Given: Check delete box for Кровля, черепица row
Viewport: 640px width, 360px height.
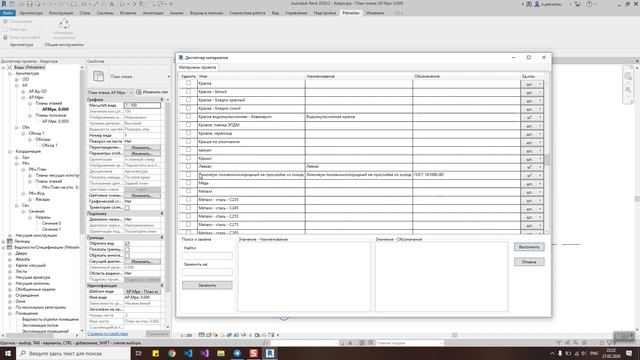Looking at the screenshot, I should pyautogui.click(x=188, y=133).
